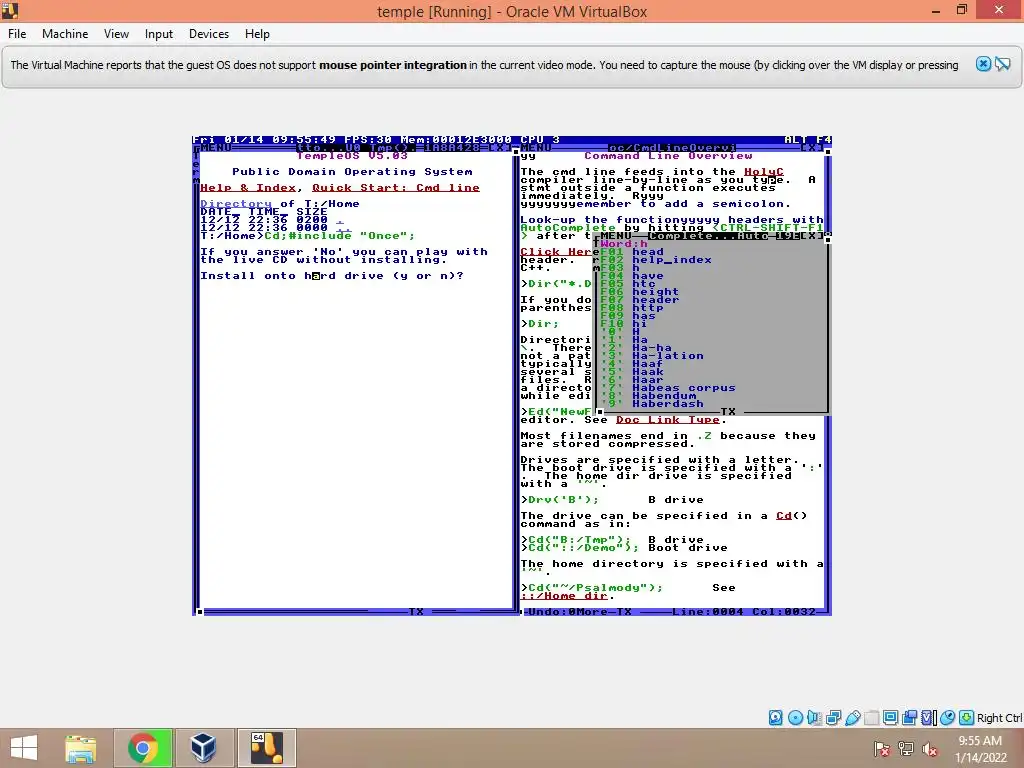Viewport: 1024px width, 768px height.
Task: Click the 'Click Here' link
Action: 556,252
